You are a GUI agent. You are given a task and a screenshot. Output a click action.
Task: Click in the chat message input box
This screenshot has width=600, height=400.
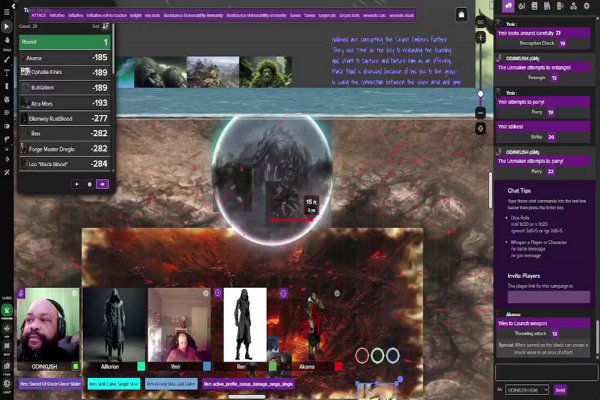pyautogui.click(x=546, y=372)
